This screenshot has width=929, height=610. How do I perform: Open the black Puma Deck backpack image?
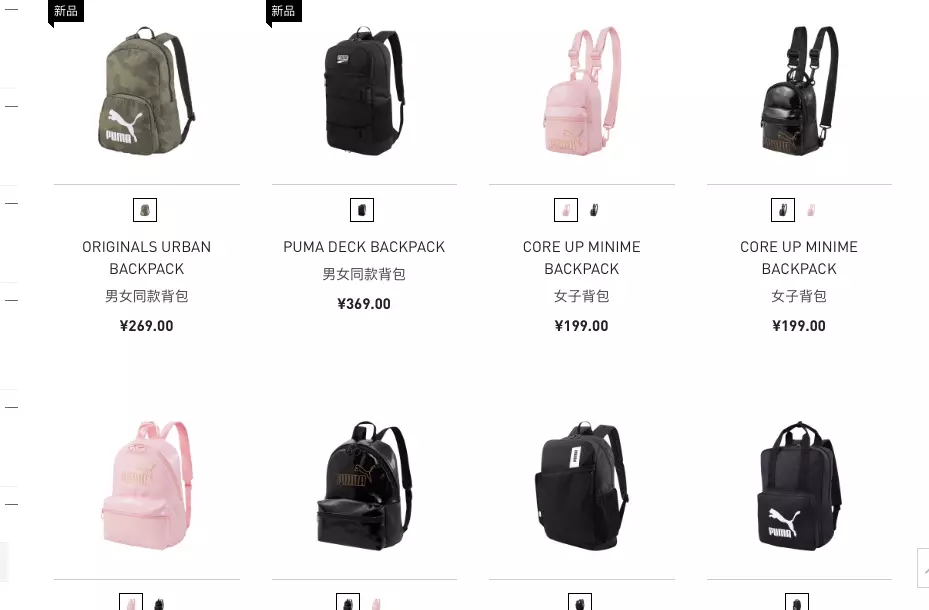[x=364, y=91]
